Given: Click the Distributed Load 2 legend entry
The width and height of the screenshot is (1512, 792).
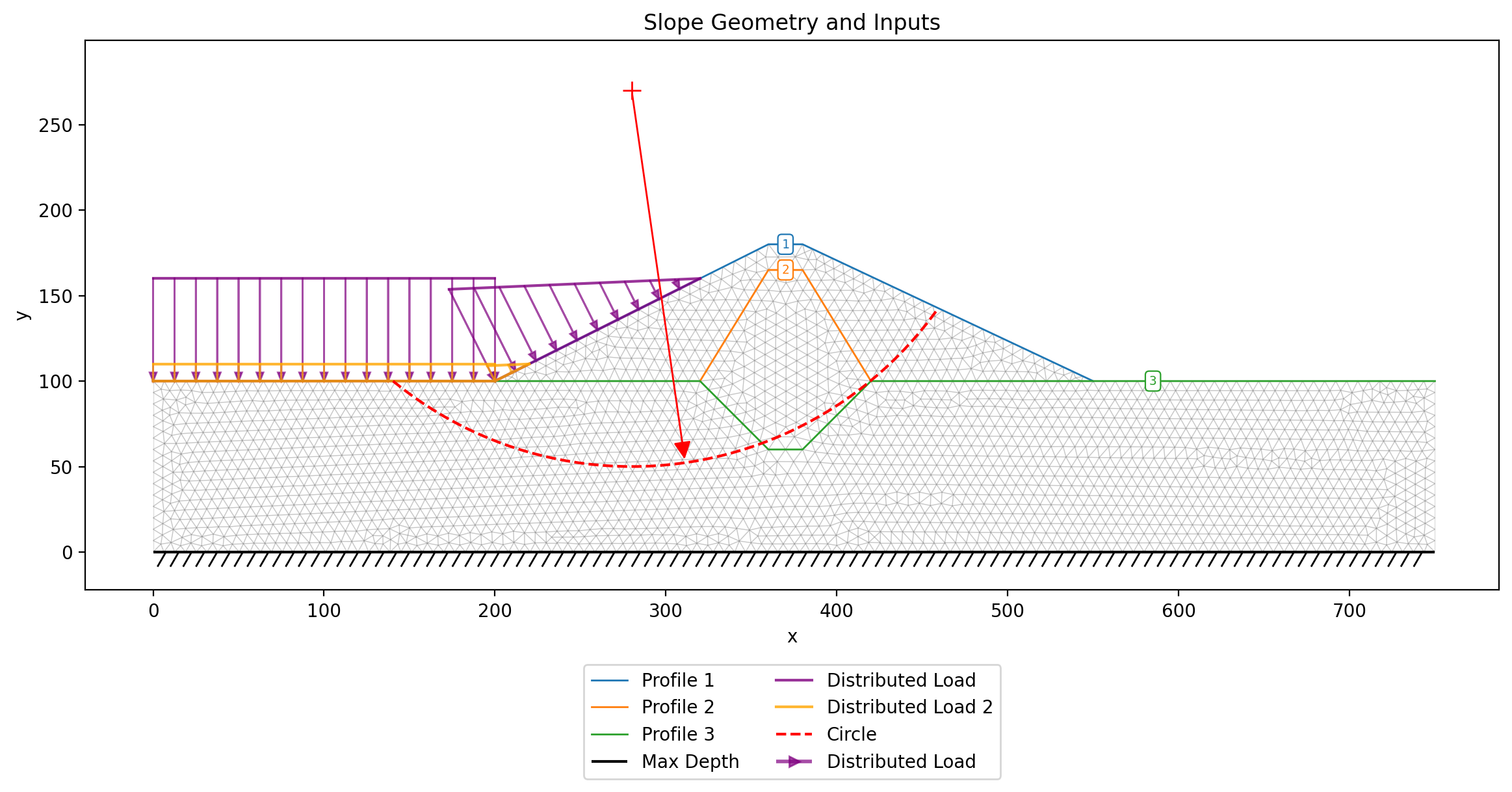Looking at the screenshot, I should click(x=884, y=707).
